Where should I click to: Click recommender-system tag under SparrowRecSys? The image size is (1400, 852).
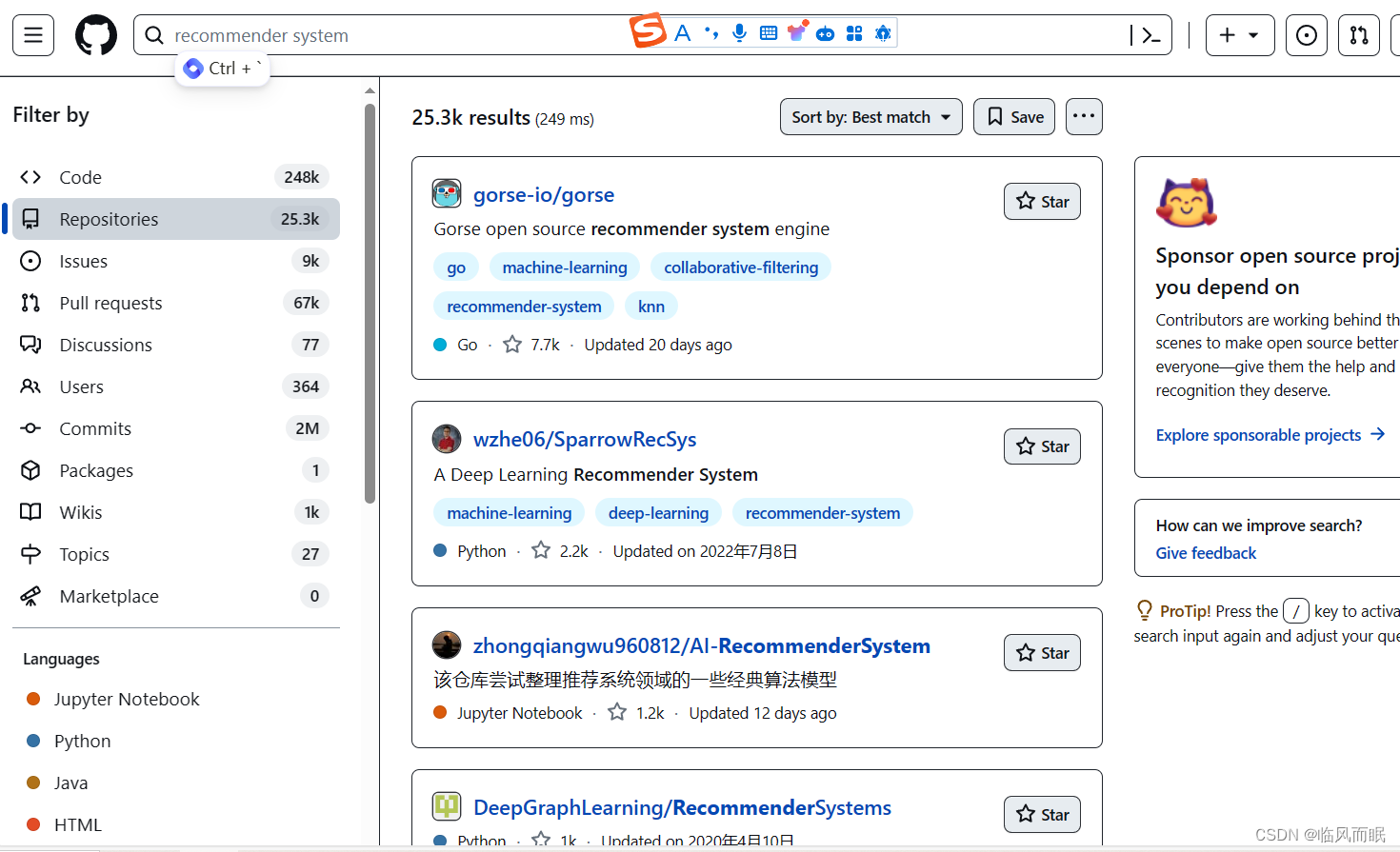click(823, 513)
